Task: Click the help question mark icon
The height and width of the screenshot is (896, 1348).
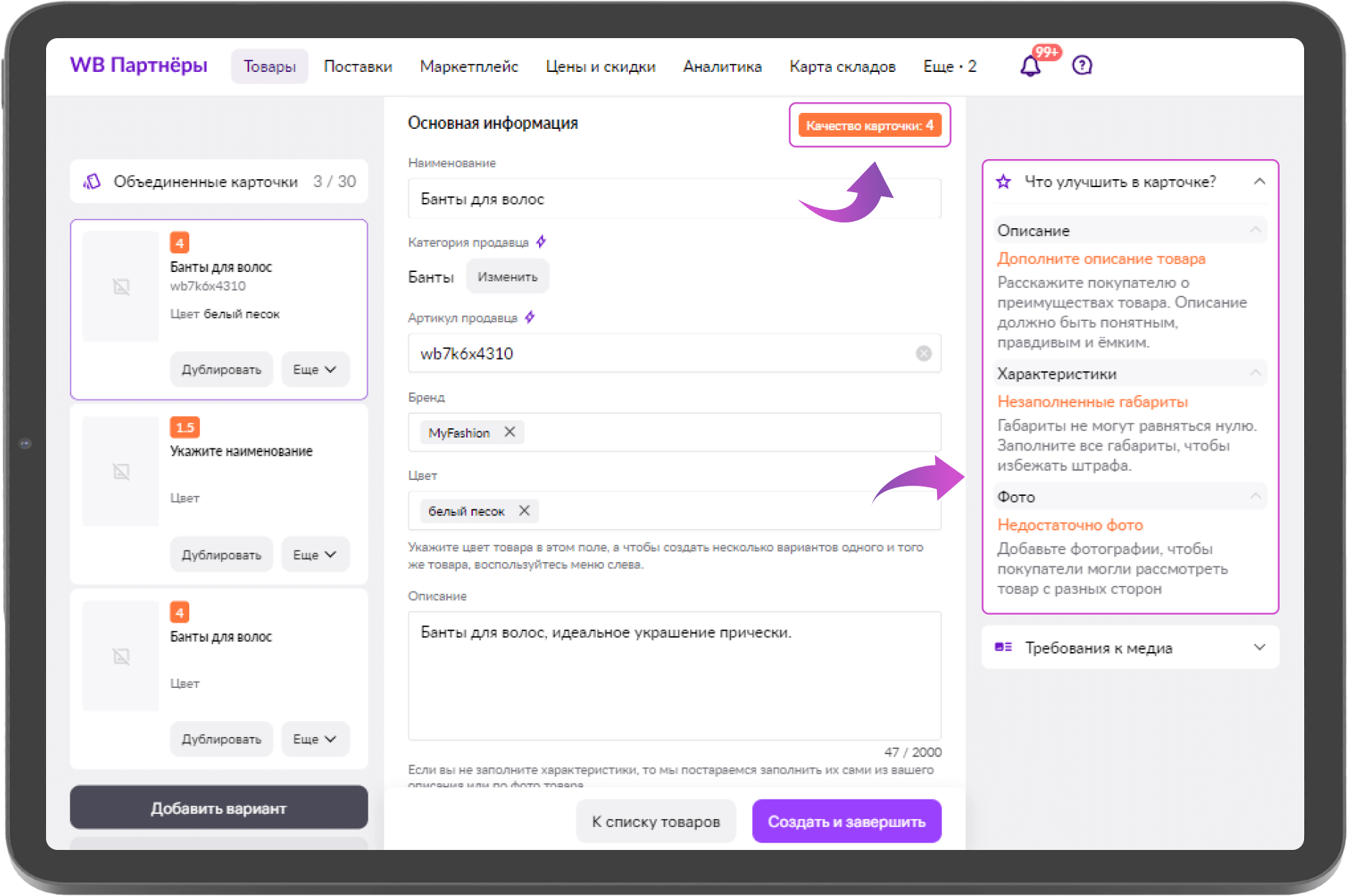Action: [1082, 65]
